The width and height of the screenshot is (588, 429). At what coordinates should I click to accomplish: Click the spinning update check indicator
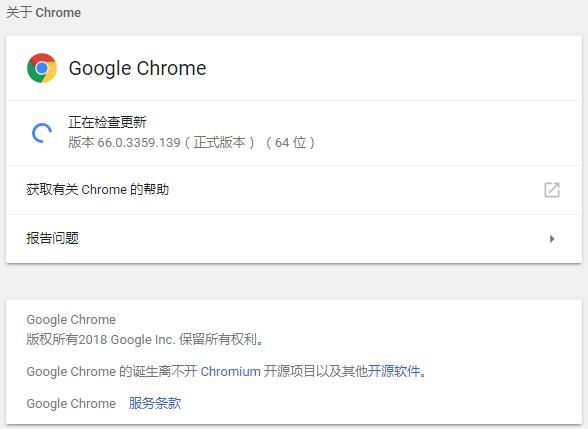click(x=42, y=133)
